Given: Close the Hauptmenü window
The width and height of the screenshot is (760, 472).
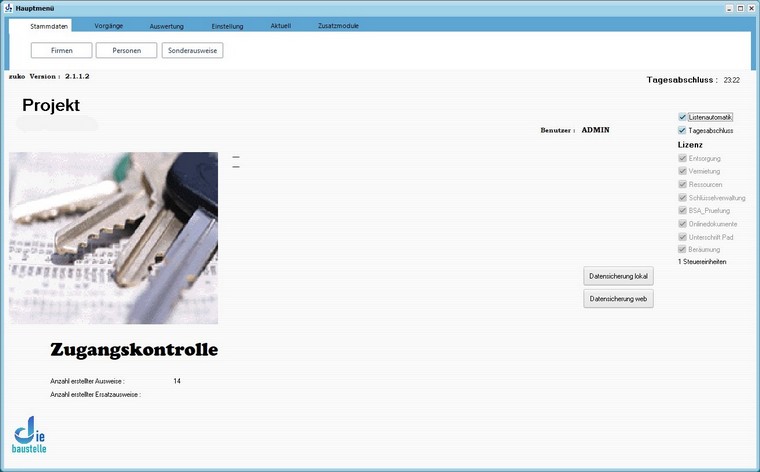Looking at the screenshot, I should pyautogui.click(x=750, y=8).
